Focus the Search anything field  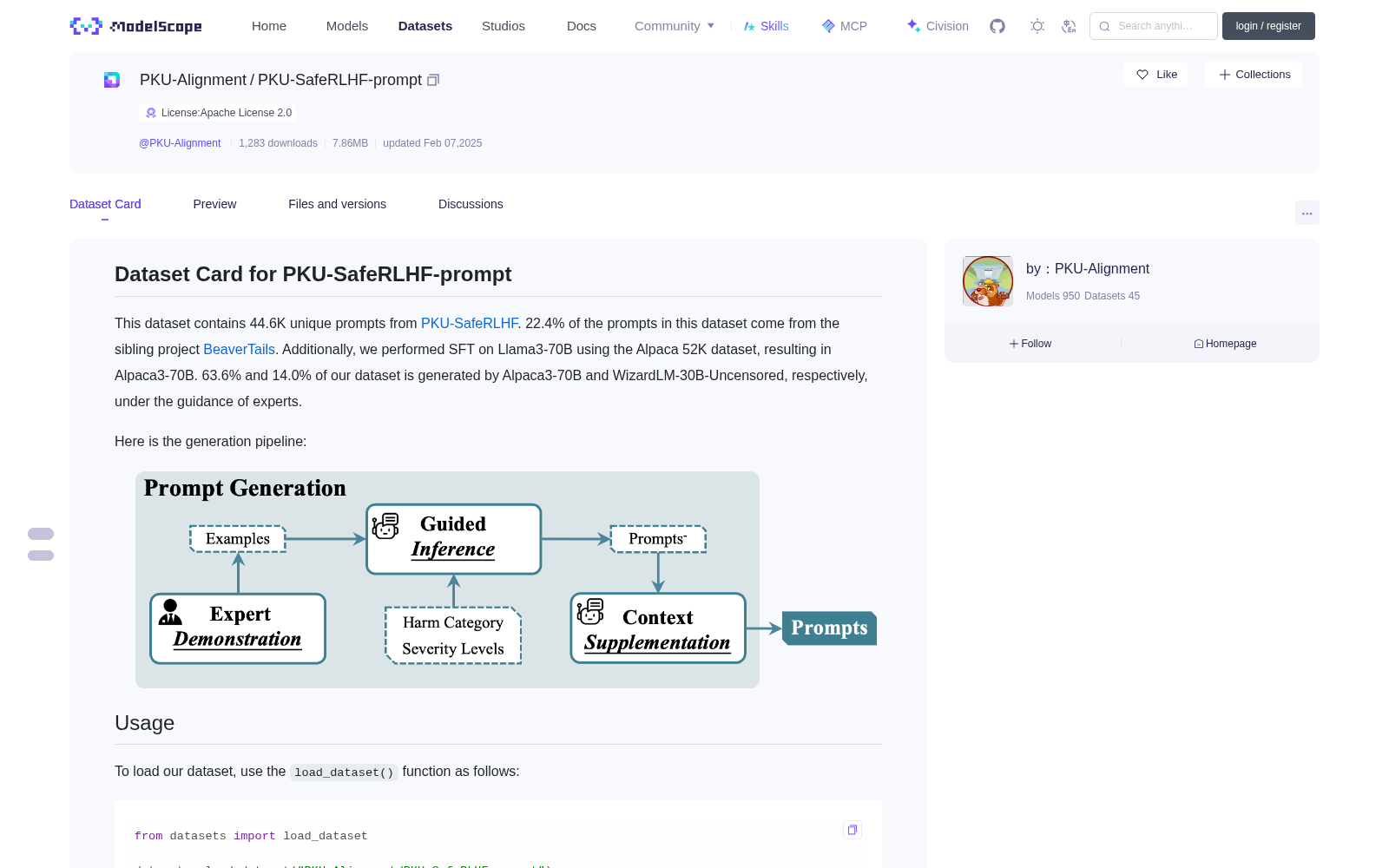point(1154,26)
